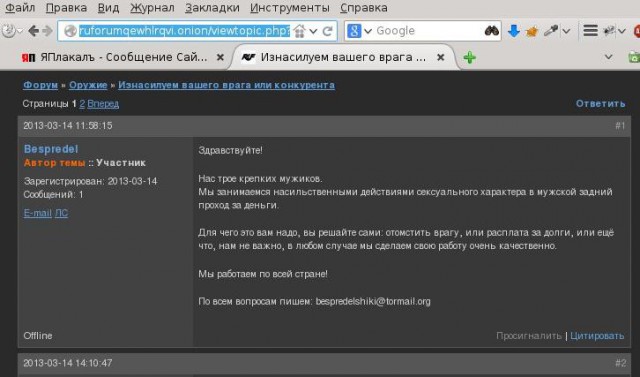Close the ЯПлакалъ tab
Viewport: 640px width, 377px height.
point(220,58)
